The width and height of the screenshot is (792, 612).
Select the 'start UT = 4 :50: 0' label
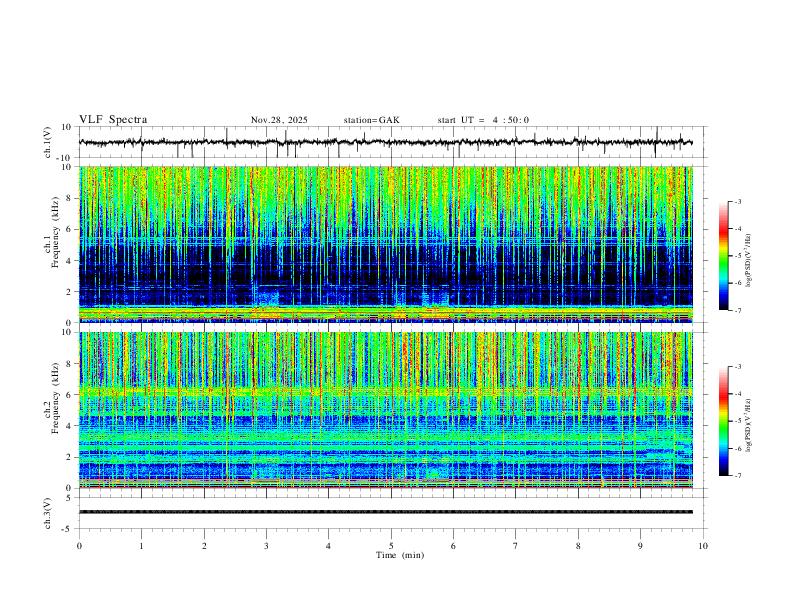tap(483, 120)
